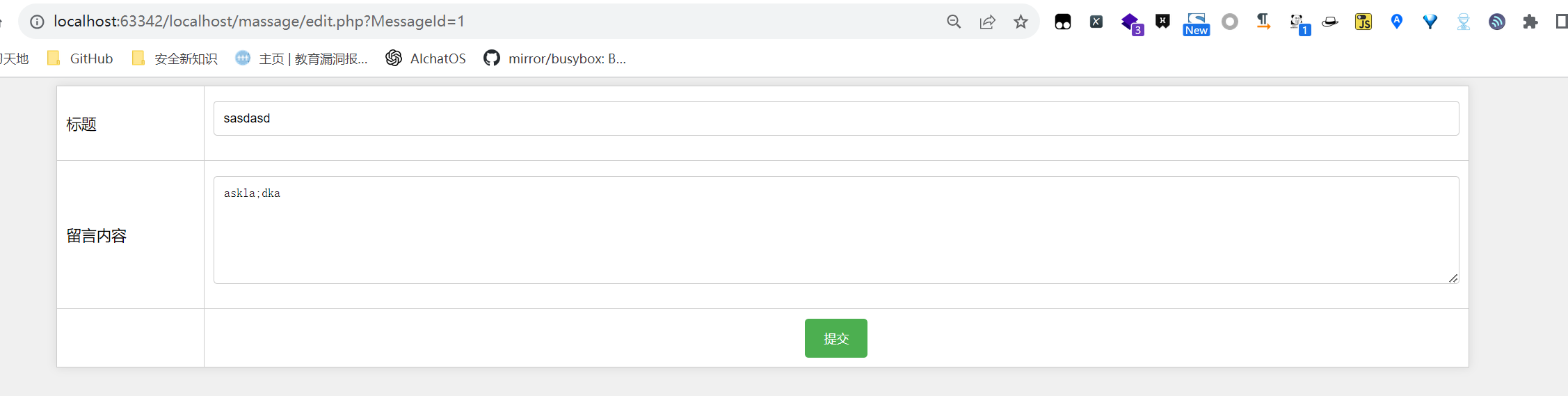Viewport: 1568px width, 396px height.
Task: Expand the 安全新知识 bookmark folder
Action: pyautogui.click(x=175, y=58)
